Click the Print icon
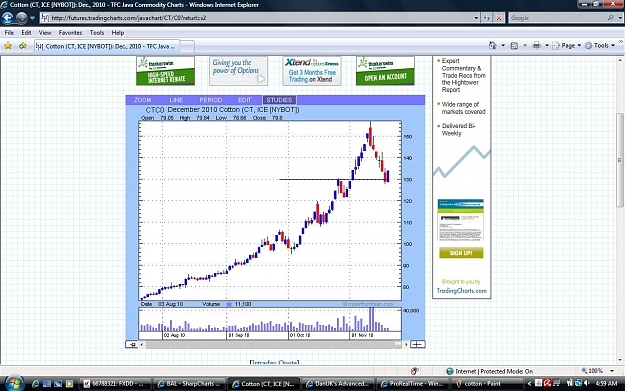The image size is (625, 391). click(537, 45)
